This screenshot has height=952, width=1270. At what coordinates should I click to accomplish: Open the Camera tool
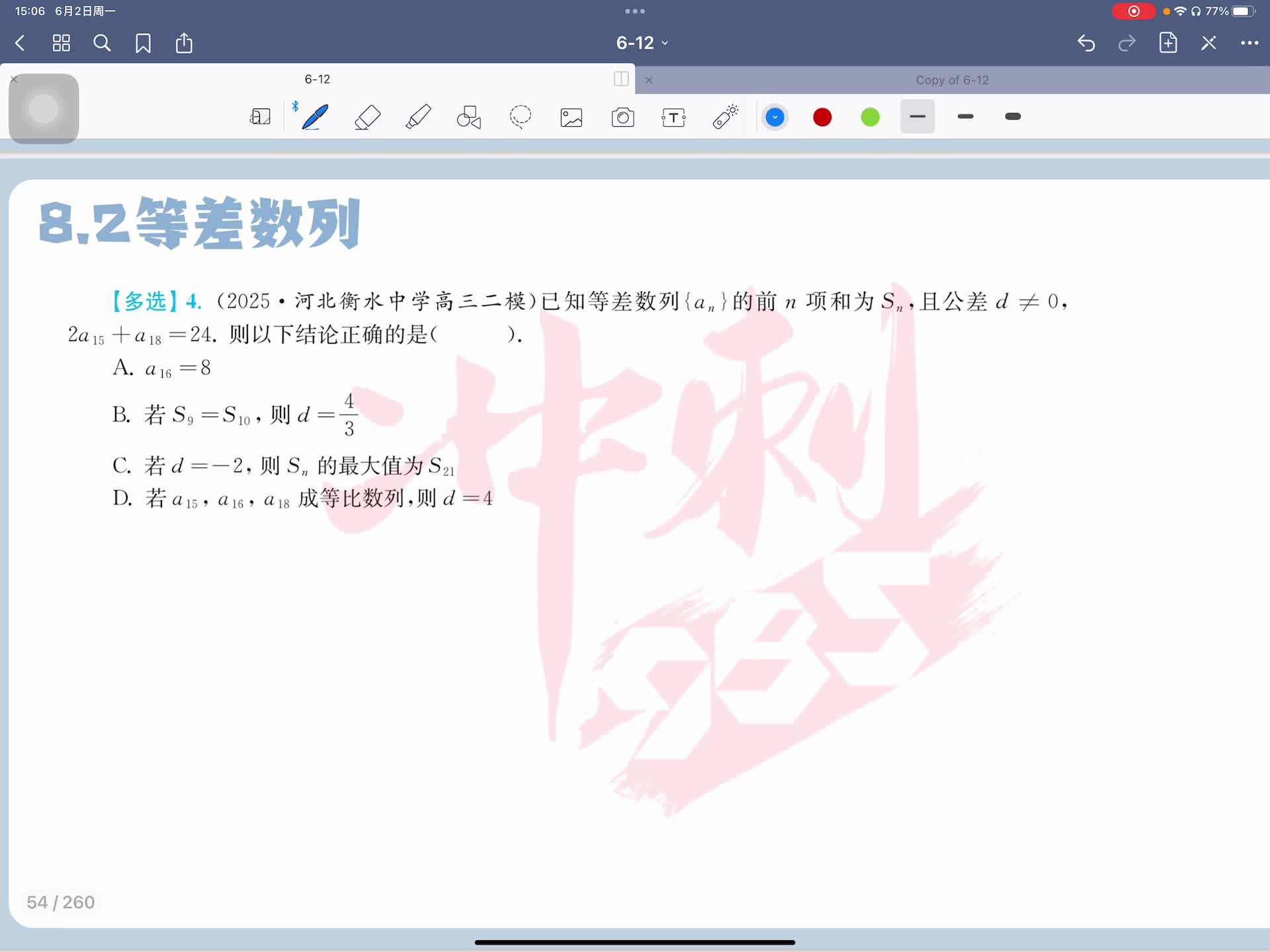pyautogui.click(x=622, y=118)
